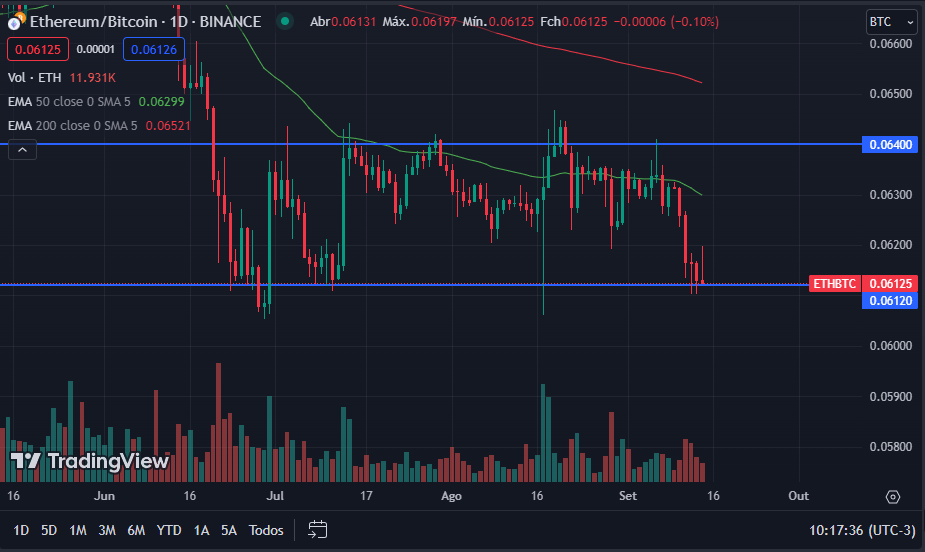This screenshot has height=552, width=925.
Task: Click the 0.06125 current price tag on the axis
Action: click(x=890, y=284)
